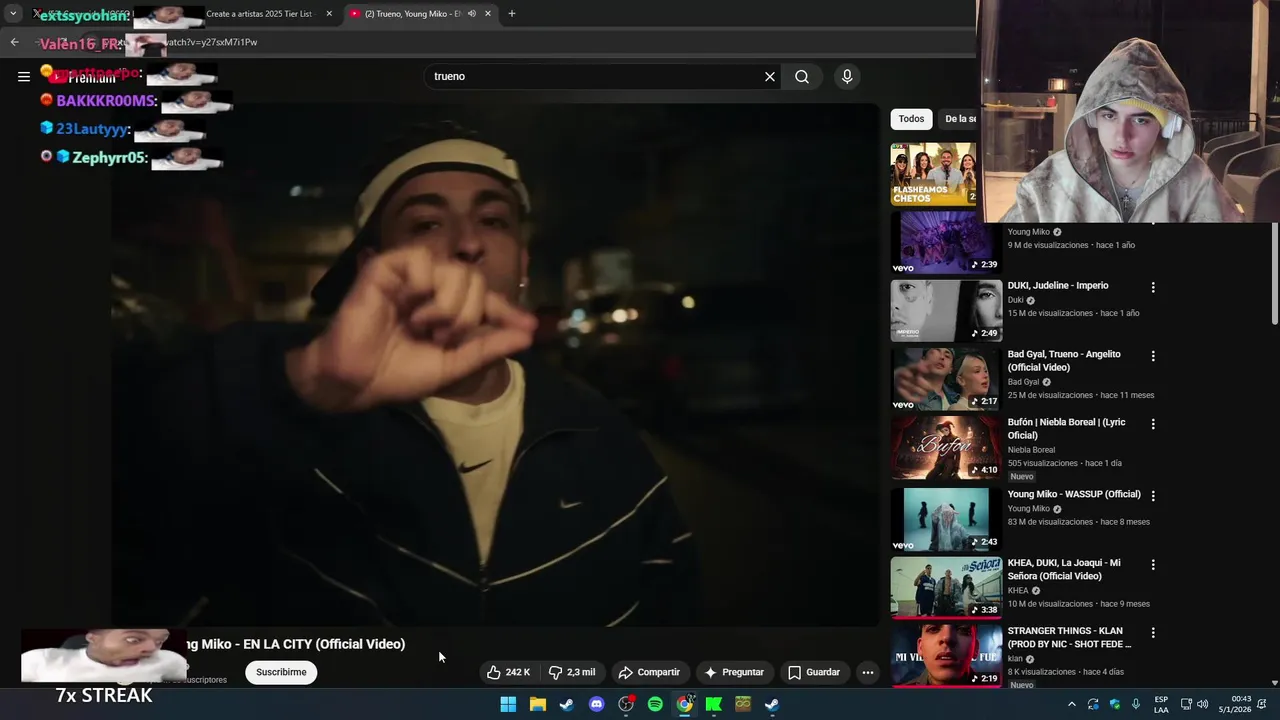The height and width of the screenshot is (720, 1280).
Task: Open the tab search dropdown arrow
Action: click(x=13, y=14)
